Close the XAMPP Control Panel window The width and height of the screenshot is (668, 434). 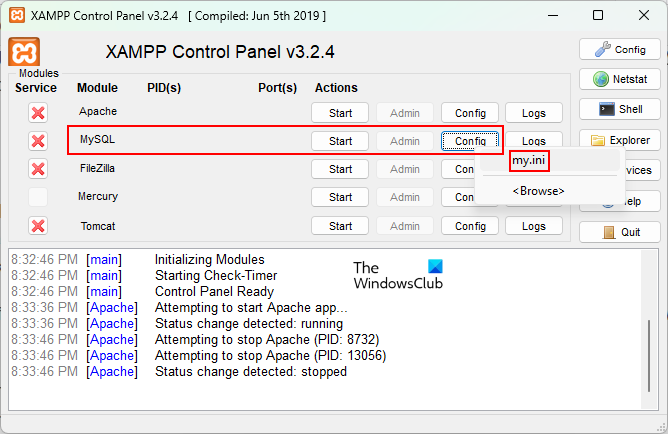click(644, 16)
